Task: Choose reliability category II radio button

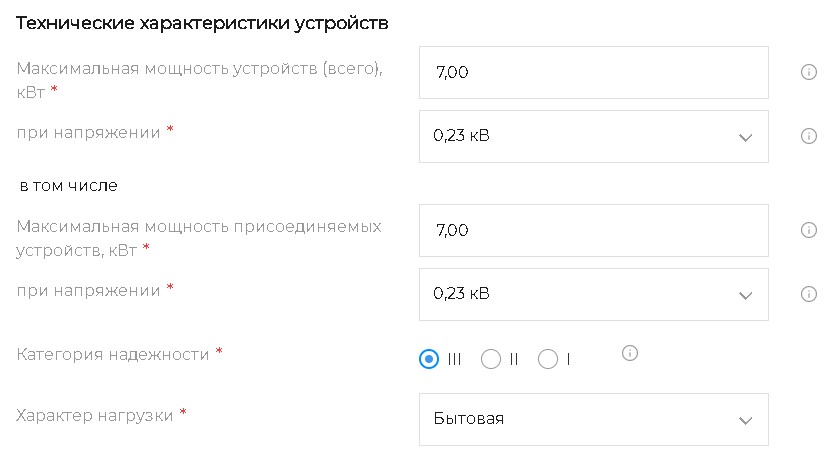Action: 490,359
